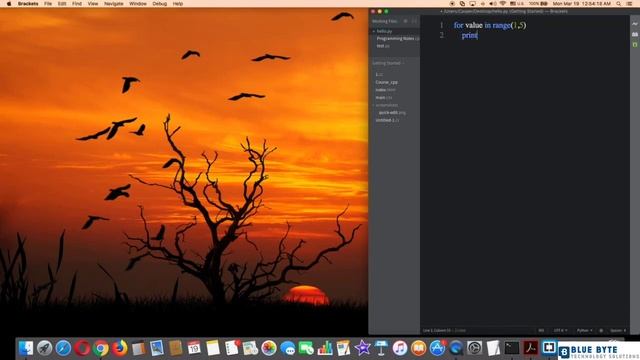Open the Python language mode dropdown

pyautogui.click(x=584, y=330)
